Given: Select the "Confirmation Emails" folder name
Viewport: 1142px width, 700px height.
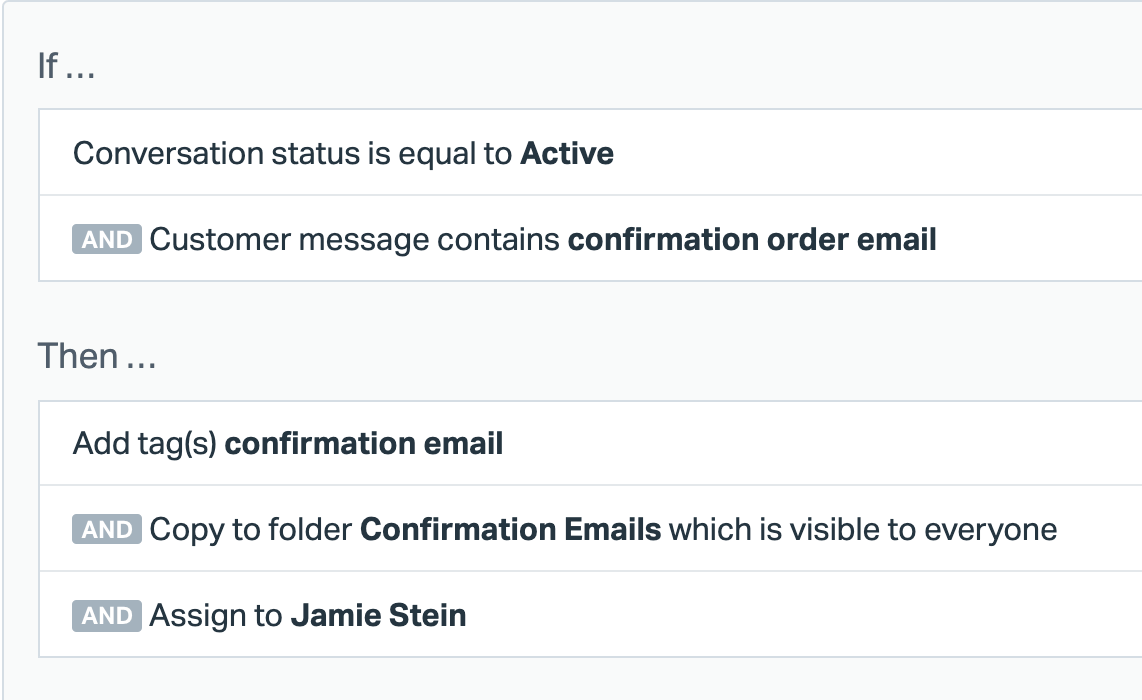Looking at the screenshot, I should pos(510,529).
